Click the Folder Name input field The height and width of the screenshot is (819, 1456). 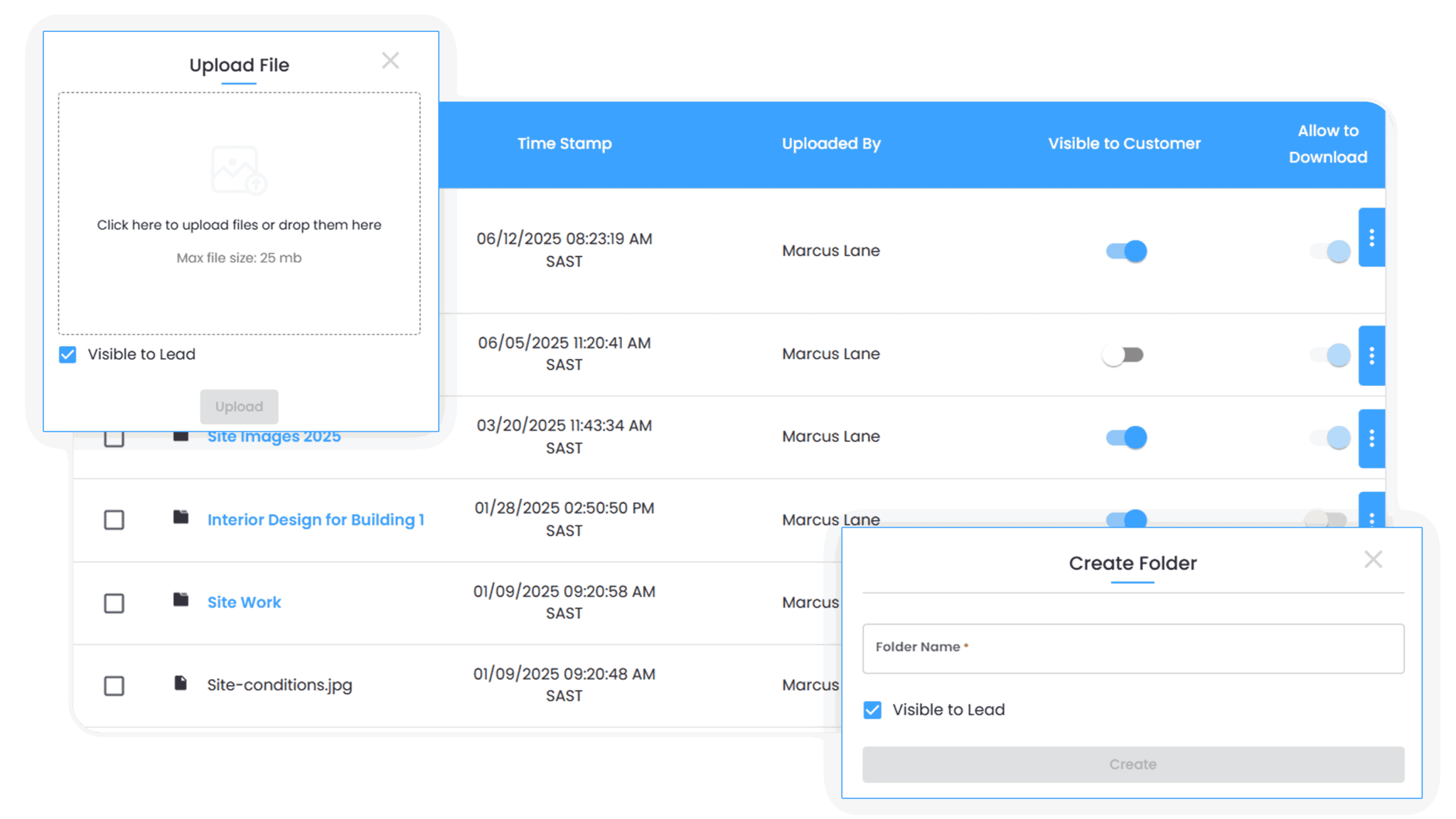(1133, 648)
